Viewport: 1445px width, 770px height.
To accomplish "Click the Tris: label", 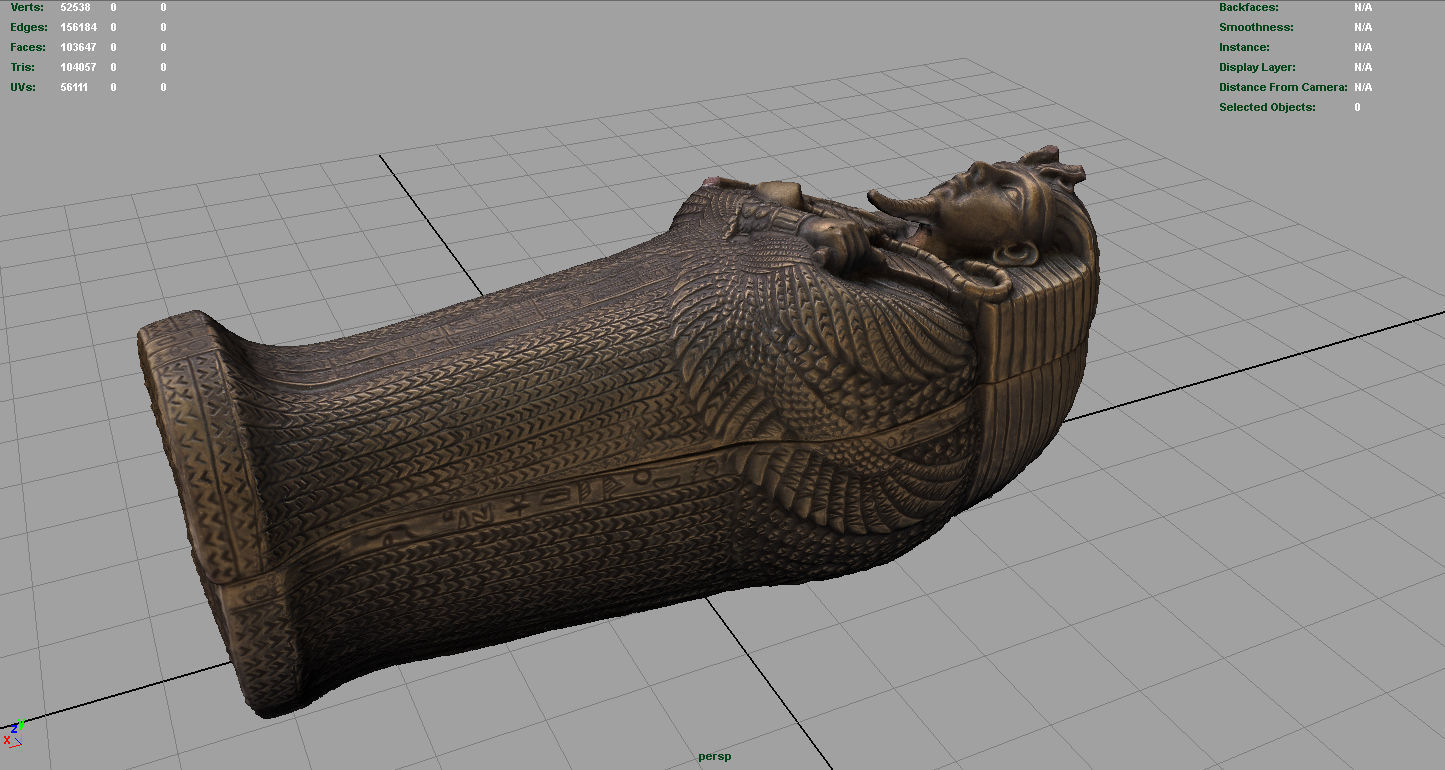I will (x=23, y=67).
